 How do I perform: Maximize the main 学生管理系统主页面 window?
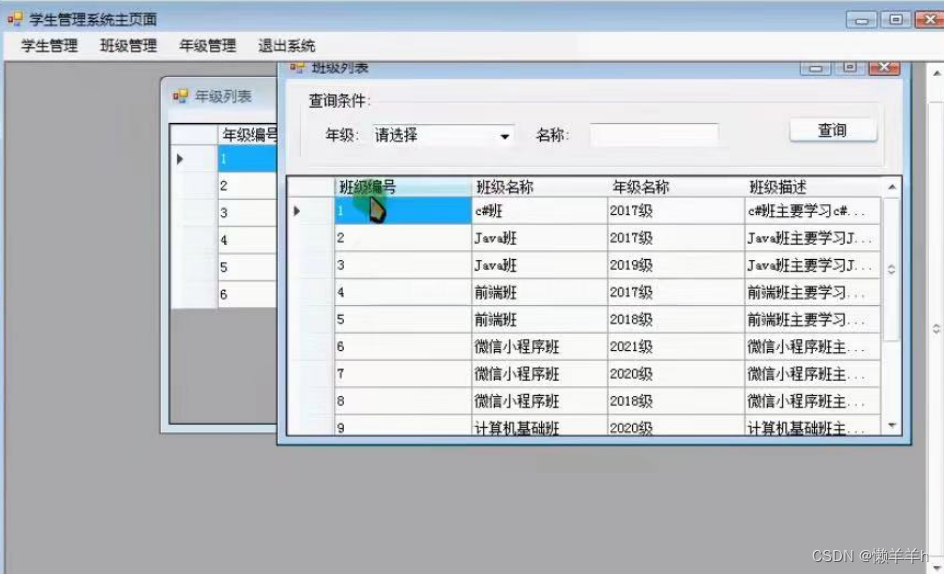[x=896, y=19]
